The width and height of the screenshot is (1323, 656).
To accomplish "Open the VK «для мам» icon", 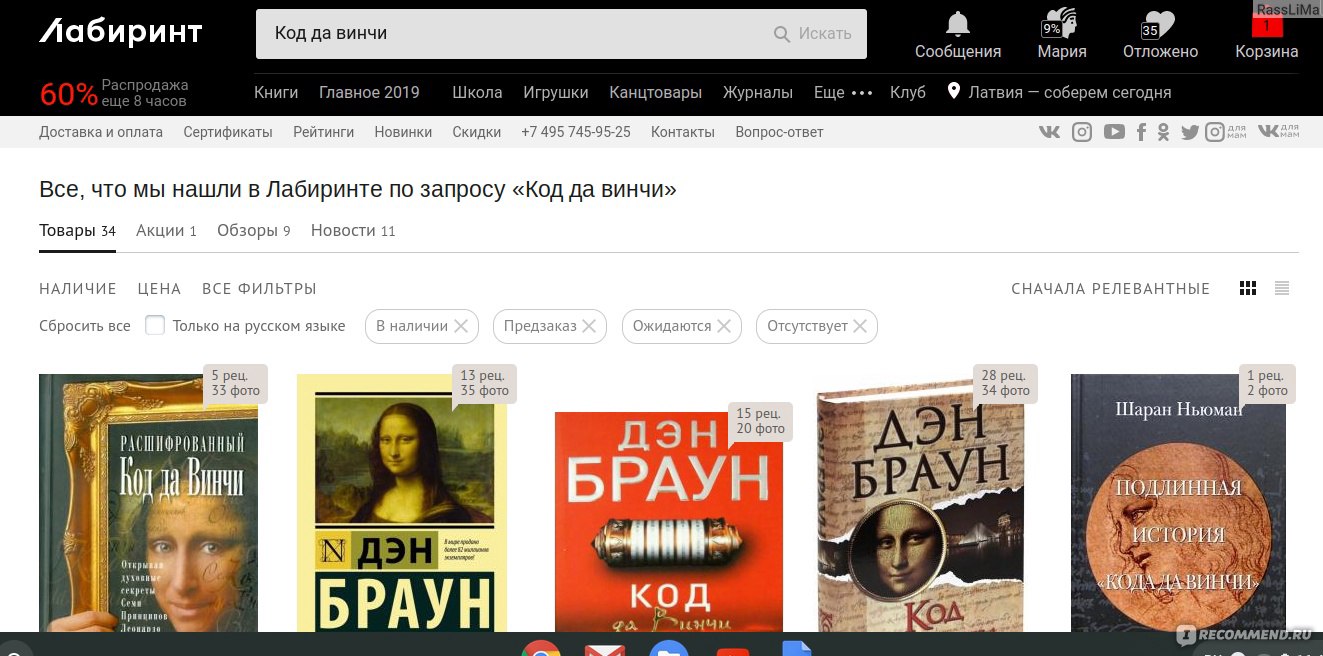I will (1279, 132).
